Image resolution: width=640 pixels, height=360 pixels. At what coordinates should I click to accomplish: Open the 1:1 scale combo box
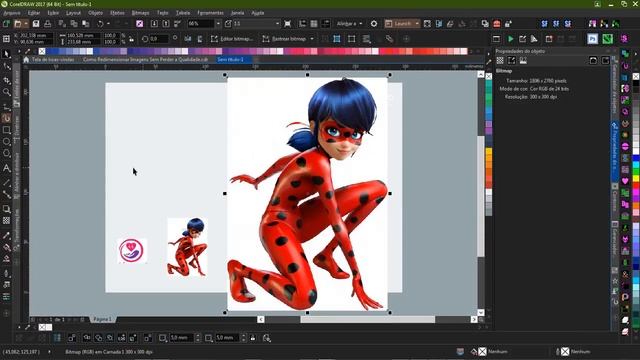click(257, 24)
